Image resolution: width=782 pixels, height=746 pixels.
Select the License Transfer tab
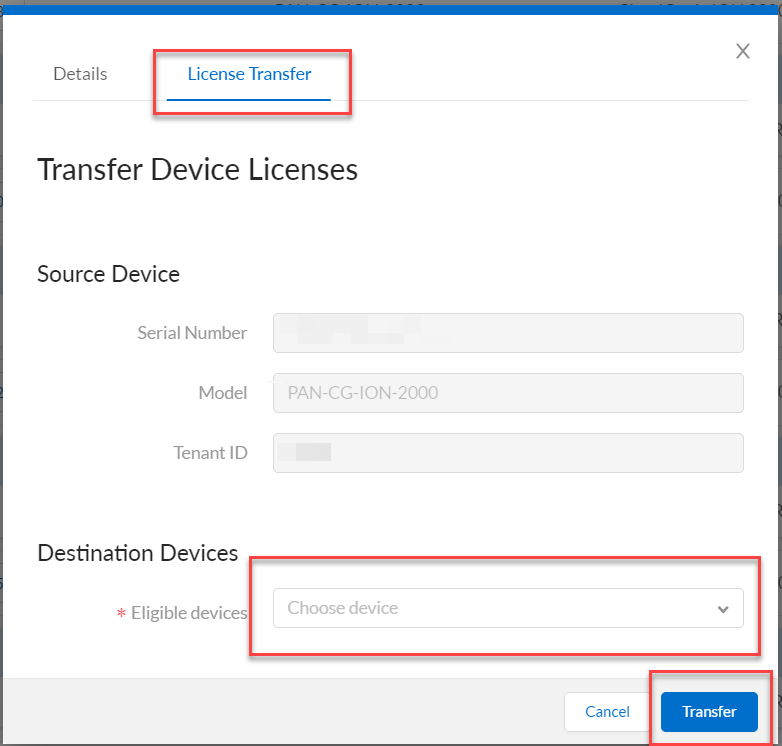pos(249,74)
